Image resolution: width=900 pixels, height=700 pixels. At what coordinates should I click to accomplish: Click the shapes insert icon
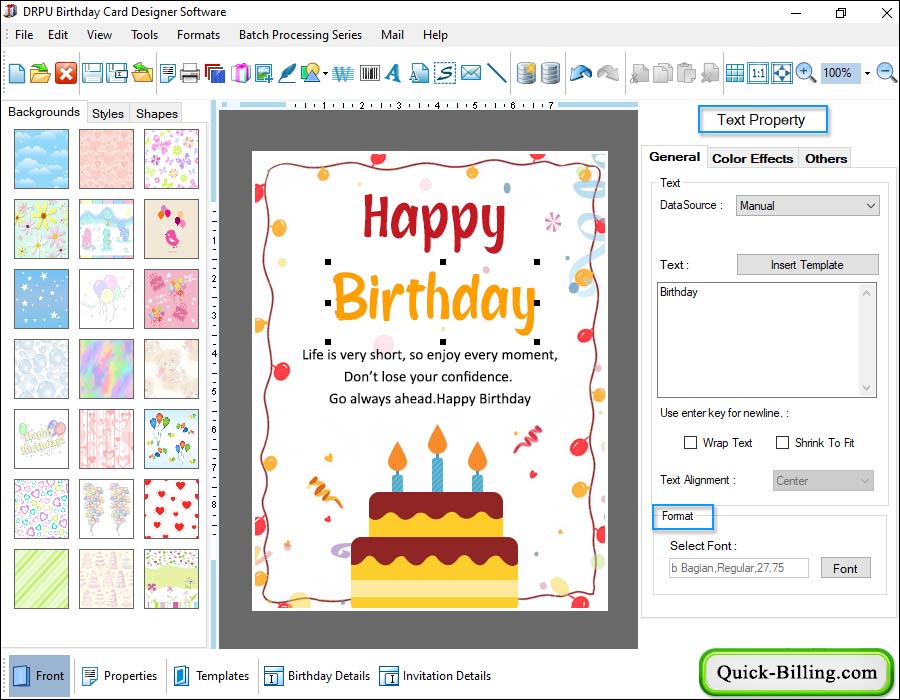pos(311,73)
